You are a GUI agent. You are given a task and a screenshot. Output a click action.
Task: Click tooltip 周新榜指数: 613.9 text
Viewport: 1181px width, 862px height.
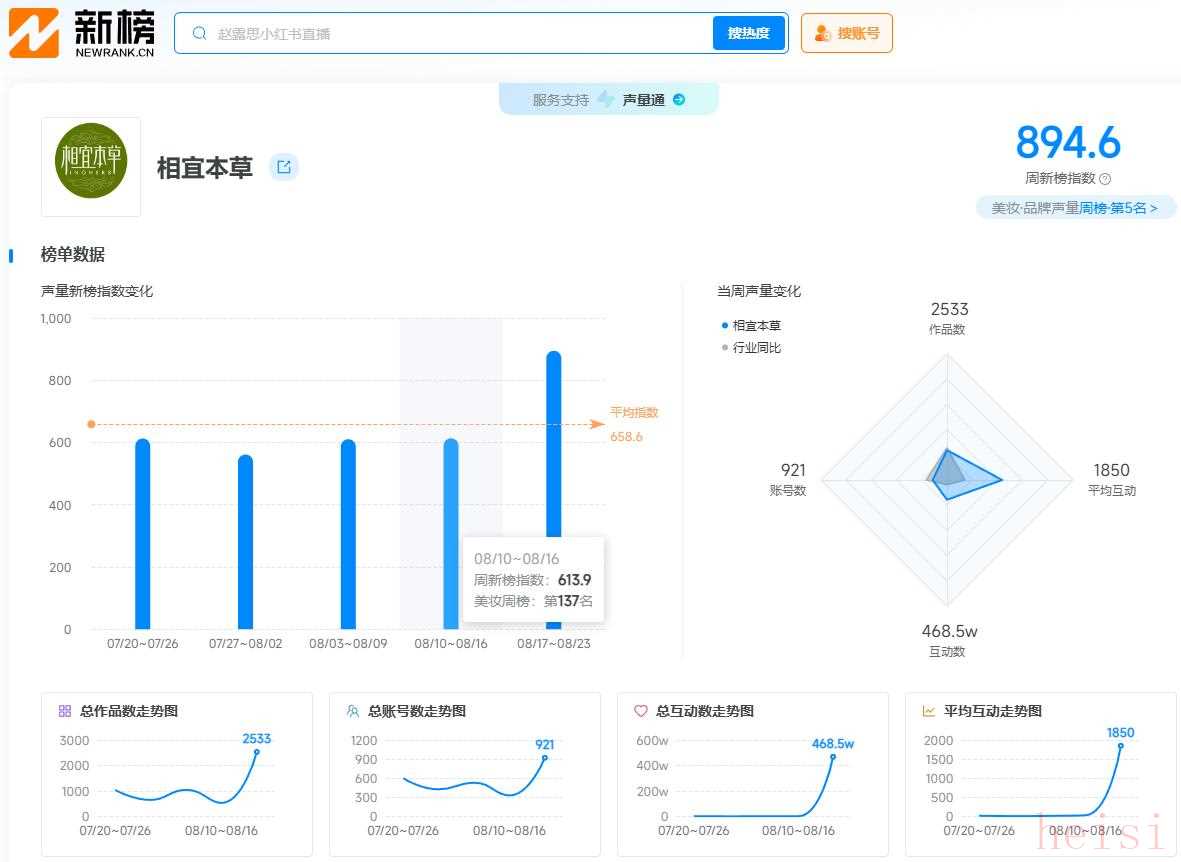(533, 579)
